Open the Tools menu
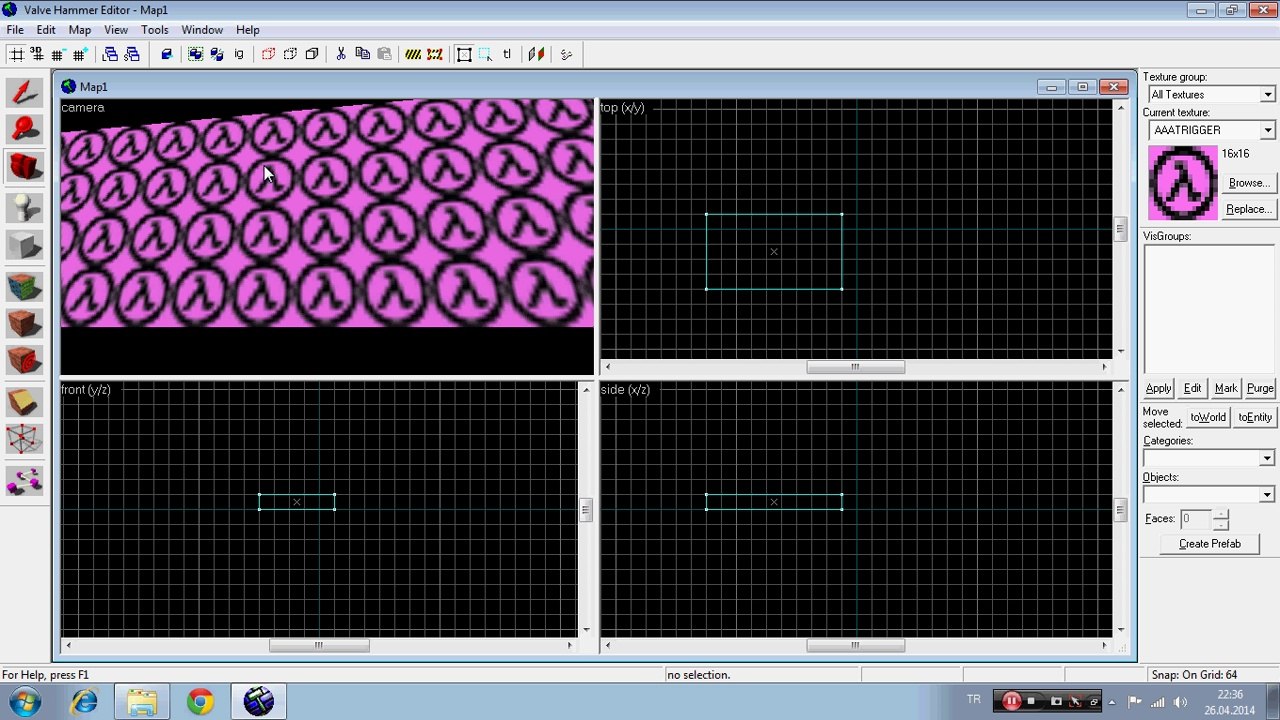Screen dimensions: 1280x720 154,30
